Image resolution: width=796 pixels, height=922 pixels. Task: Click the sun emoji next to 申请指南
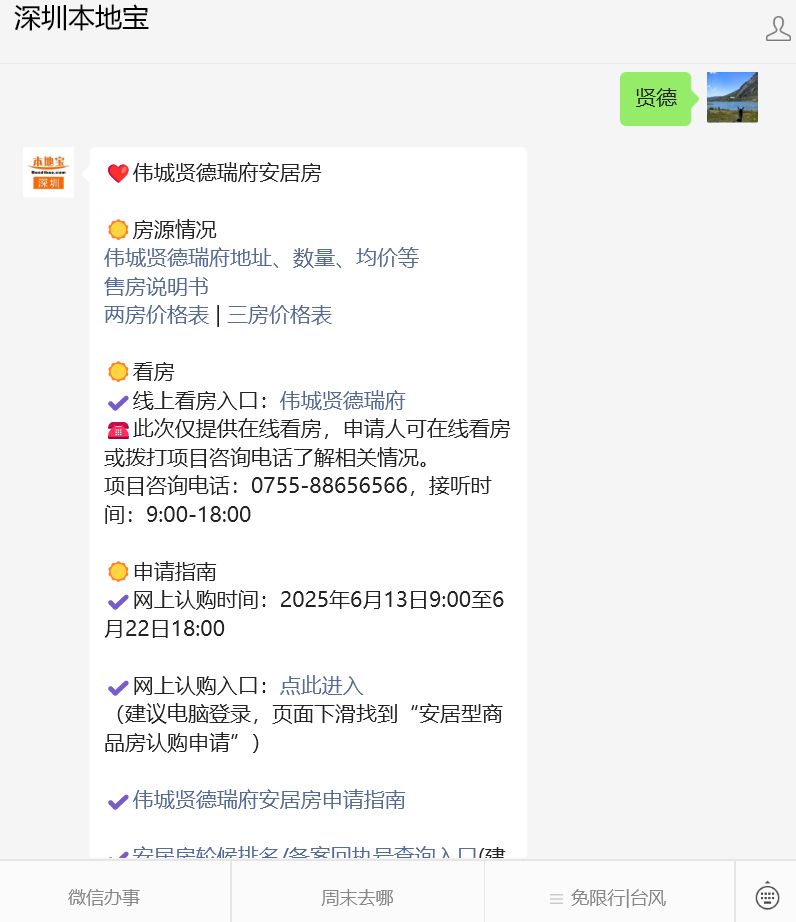tap(118, 572)
